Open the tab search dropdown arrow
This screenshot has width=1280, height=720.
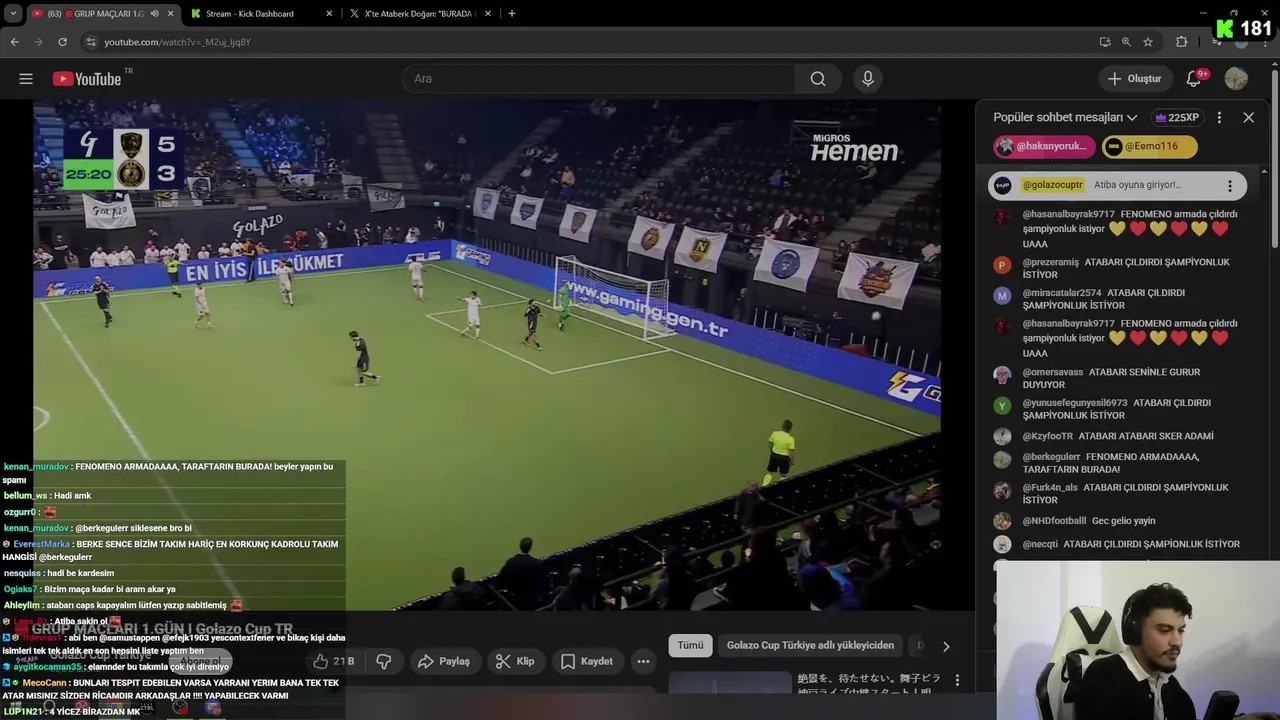(x=13, y=14)
